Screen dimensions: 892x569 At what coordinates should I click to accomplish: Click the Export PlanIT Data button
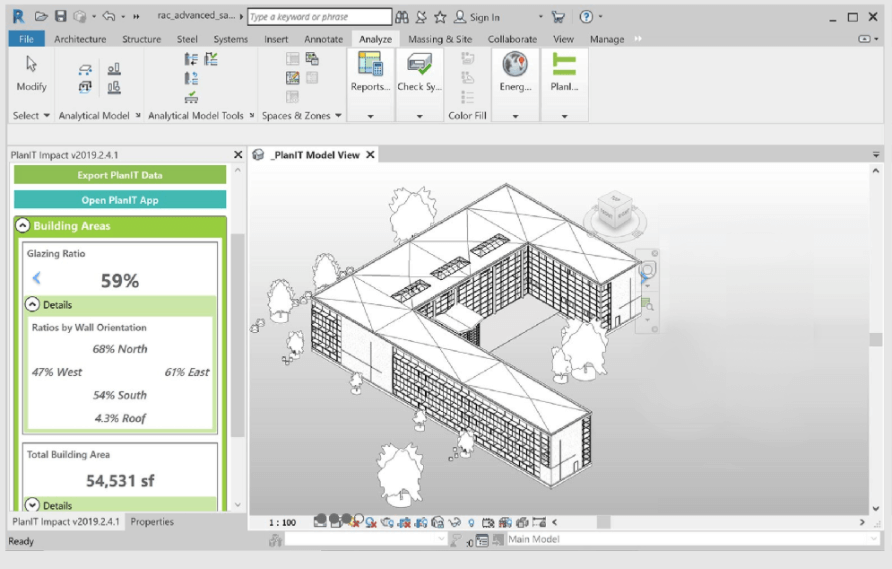(x=120, y=175)
